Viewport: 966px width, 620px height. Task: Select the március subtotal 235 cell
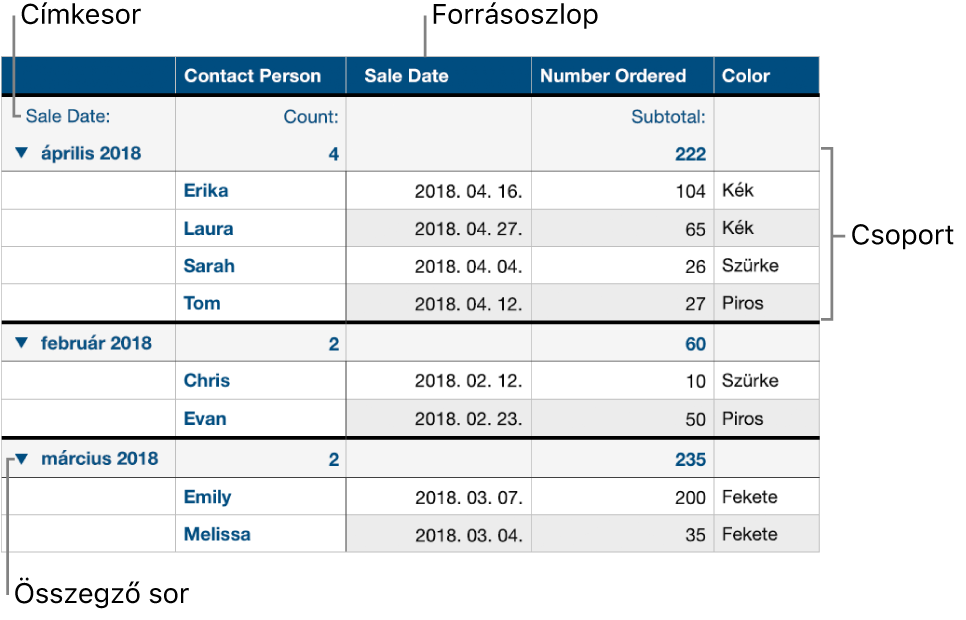pyautogui.click(x=622, y=459)
